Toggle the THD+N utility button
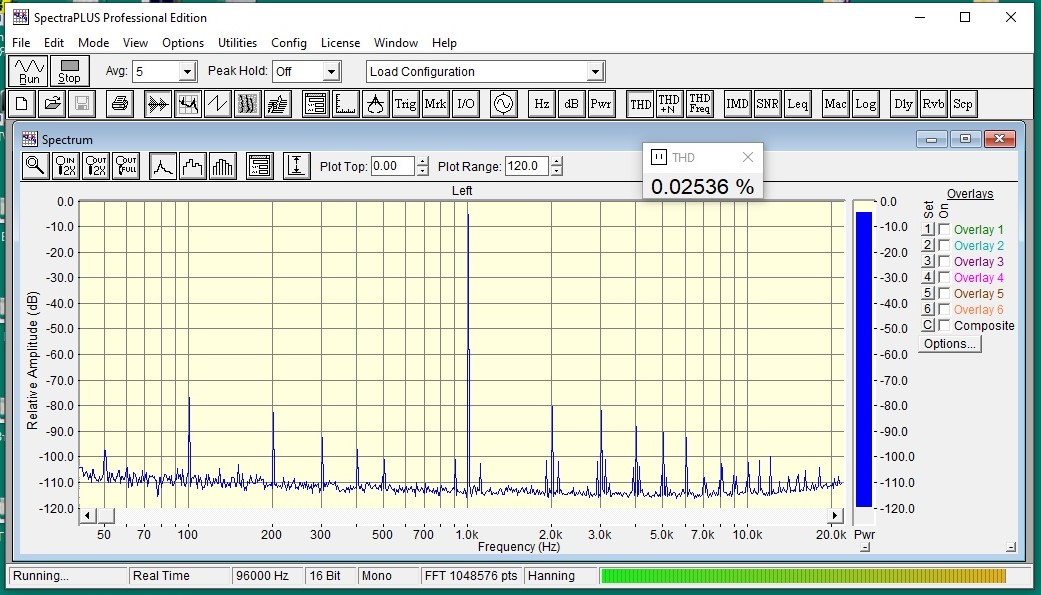This screenshot has height=595, width=1041. pos(669,104)
